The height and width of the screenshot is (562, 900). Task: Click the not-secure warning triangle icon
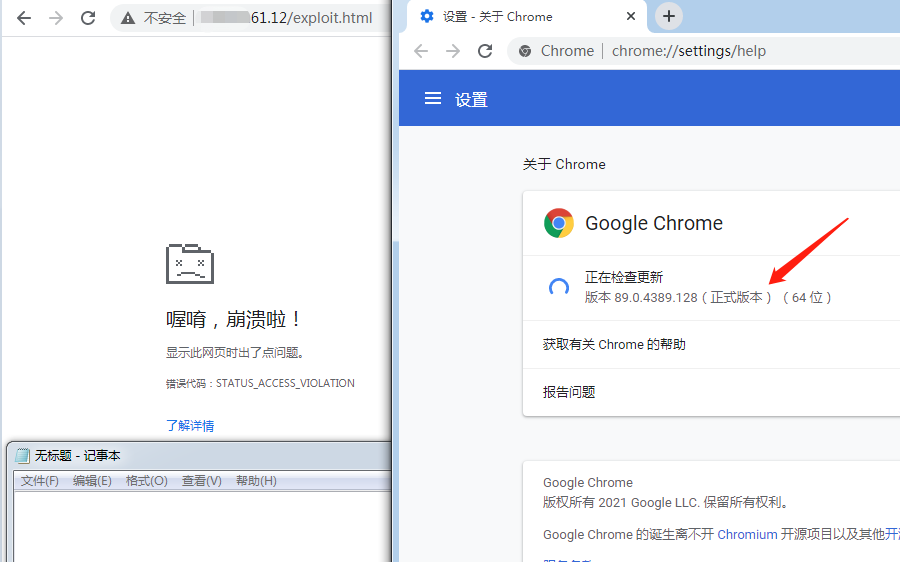(128, 18)
